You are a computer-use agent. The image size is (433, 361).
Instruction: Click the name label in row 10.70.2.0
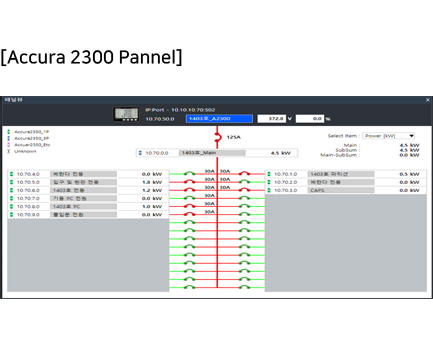341,182
